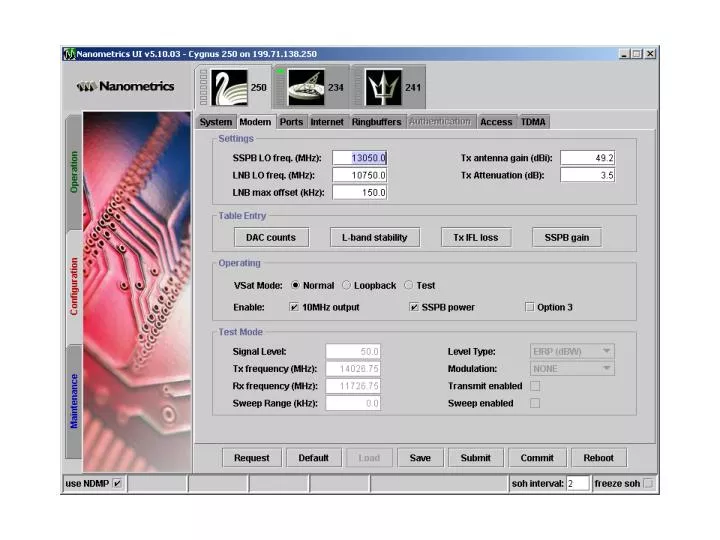The width and height of the screenshot is (720, 540).
Task: Toggle the Sweep enabled checkbox
Action: coord(535,403)
